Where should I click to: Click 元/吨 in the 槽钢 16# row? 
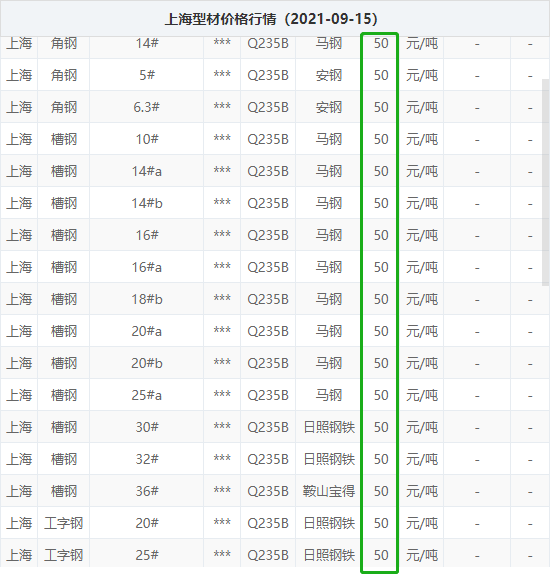422,235
